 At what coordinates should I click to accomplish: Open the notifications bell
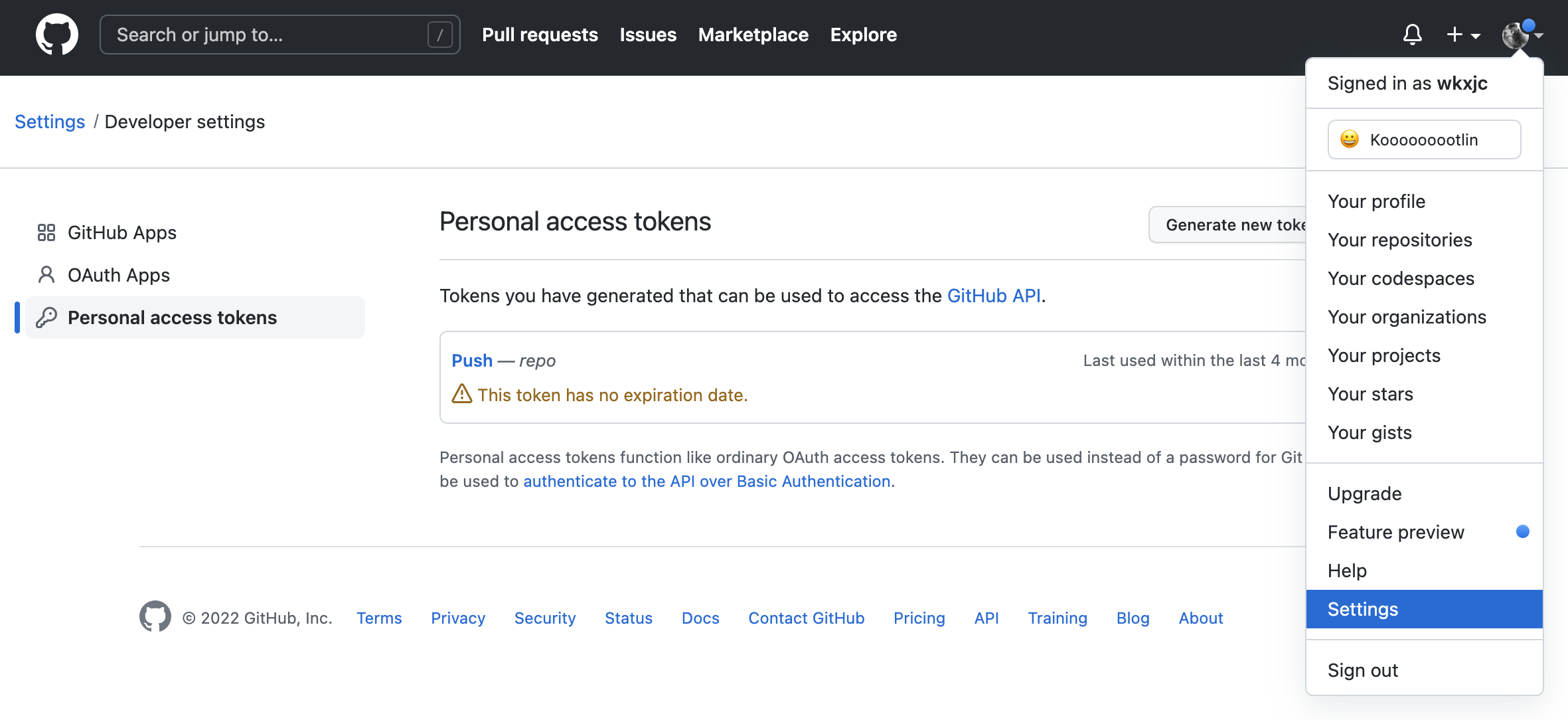(1412, 35)
